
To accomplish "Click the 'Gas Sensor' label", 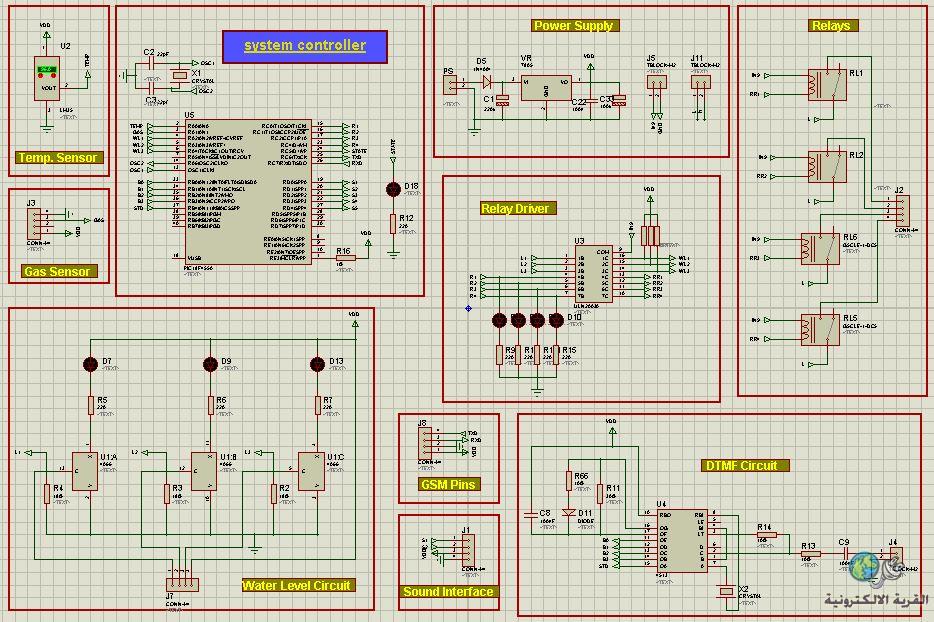I will pyautogui.click(x=57, y=271).
